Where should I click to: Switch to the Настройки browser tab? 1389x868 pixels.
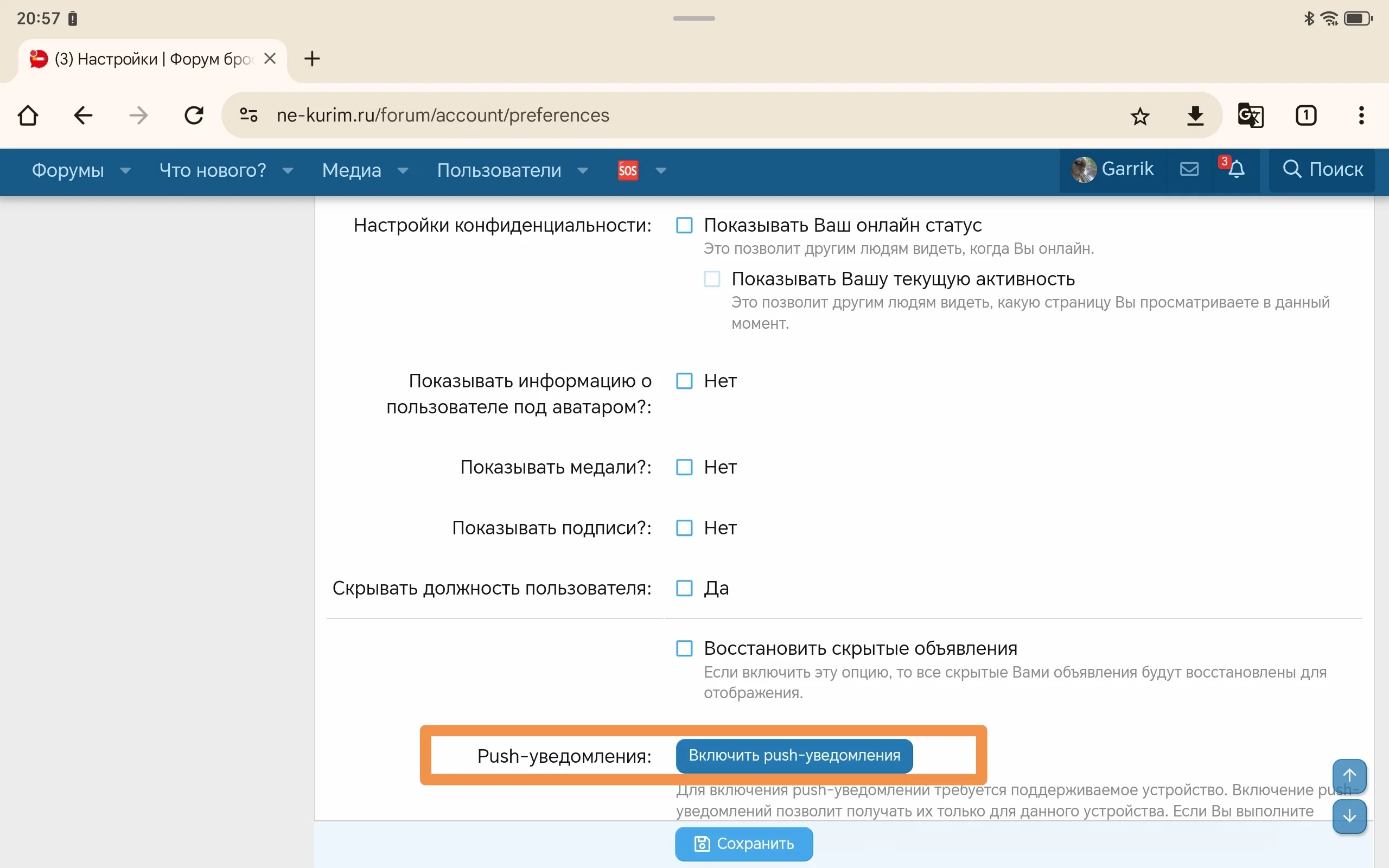143,58
